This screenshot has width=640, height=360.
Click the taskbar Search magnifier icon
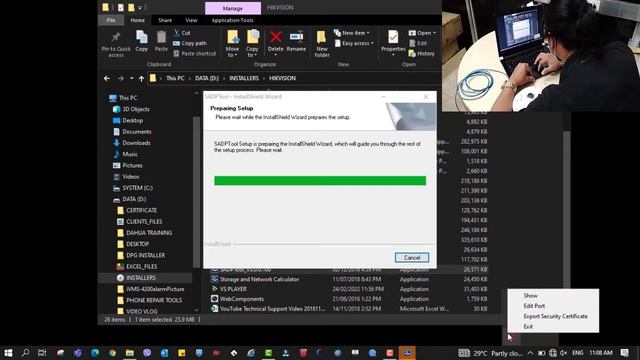coord(25,353)
